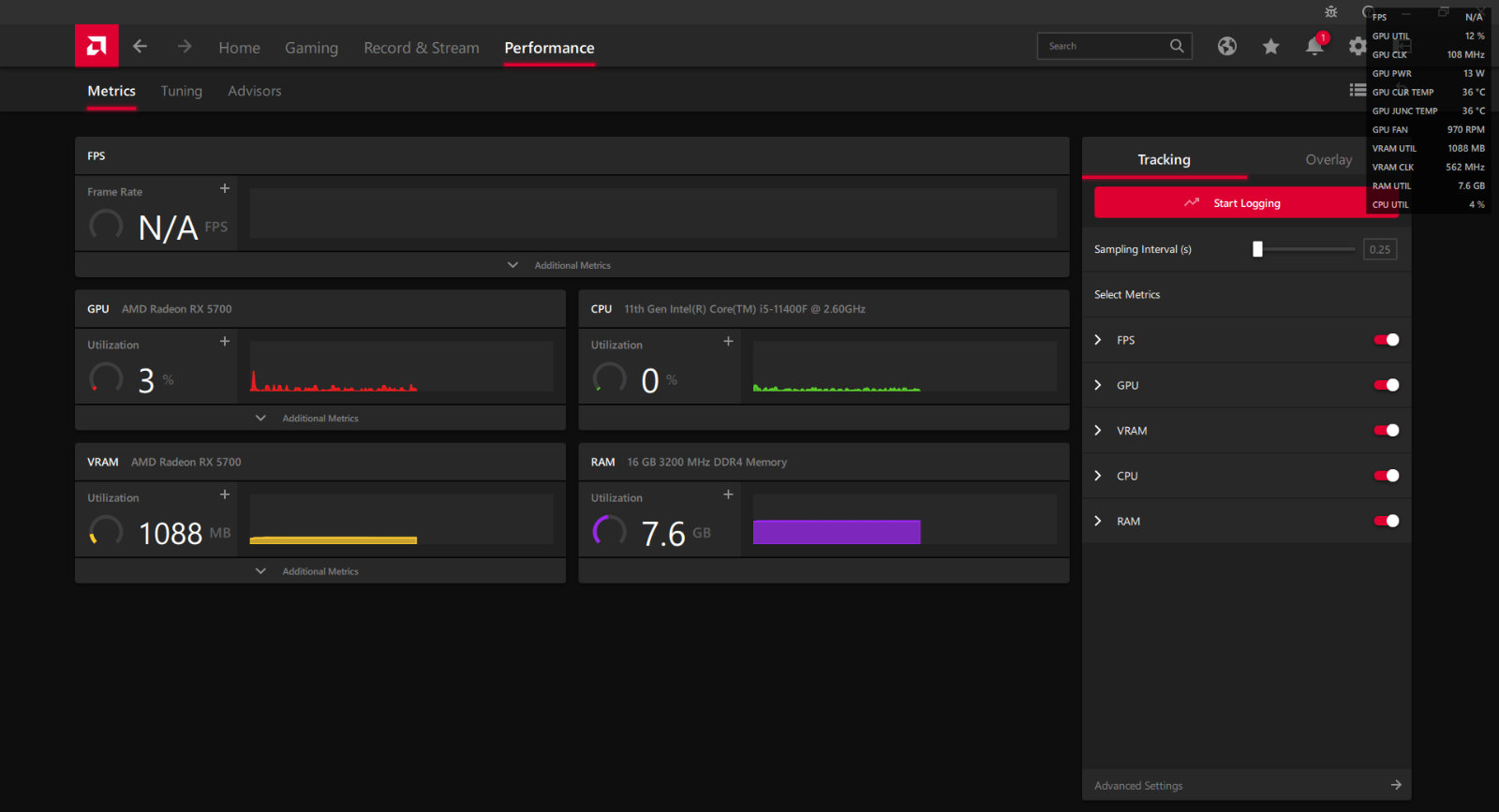Click the VRAM Utilization gauge circle

point(106,532)
